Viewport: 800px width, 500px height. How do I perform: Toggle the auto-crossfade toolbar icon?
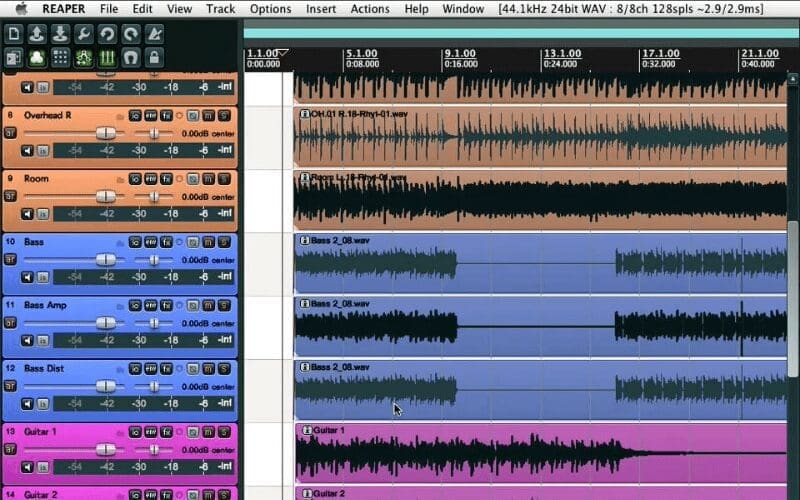click(x=14, y=58)
